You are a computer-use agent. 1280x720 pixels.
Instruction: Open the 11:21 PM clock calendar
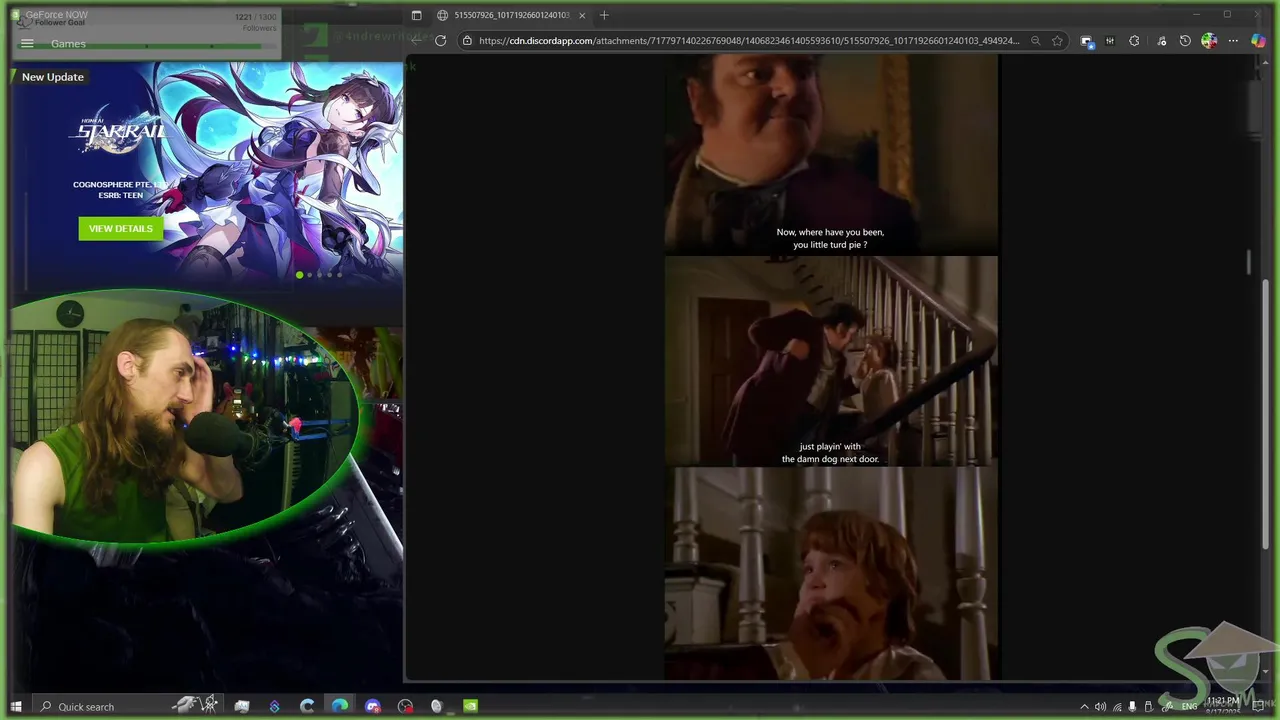pyautogui.click(x=1223, y=706)
